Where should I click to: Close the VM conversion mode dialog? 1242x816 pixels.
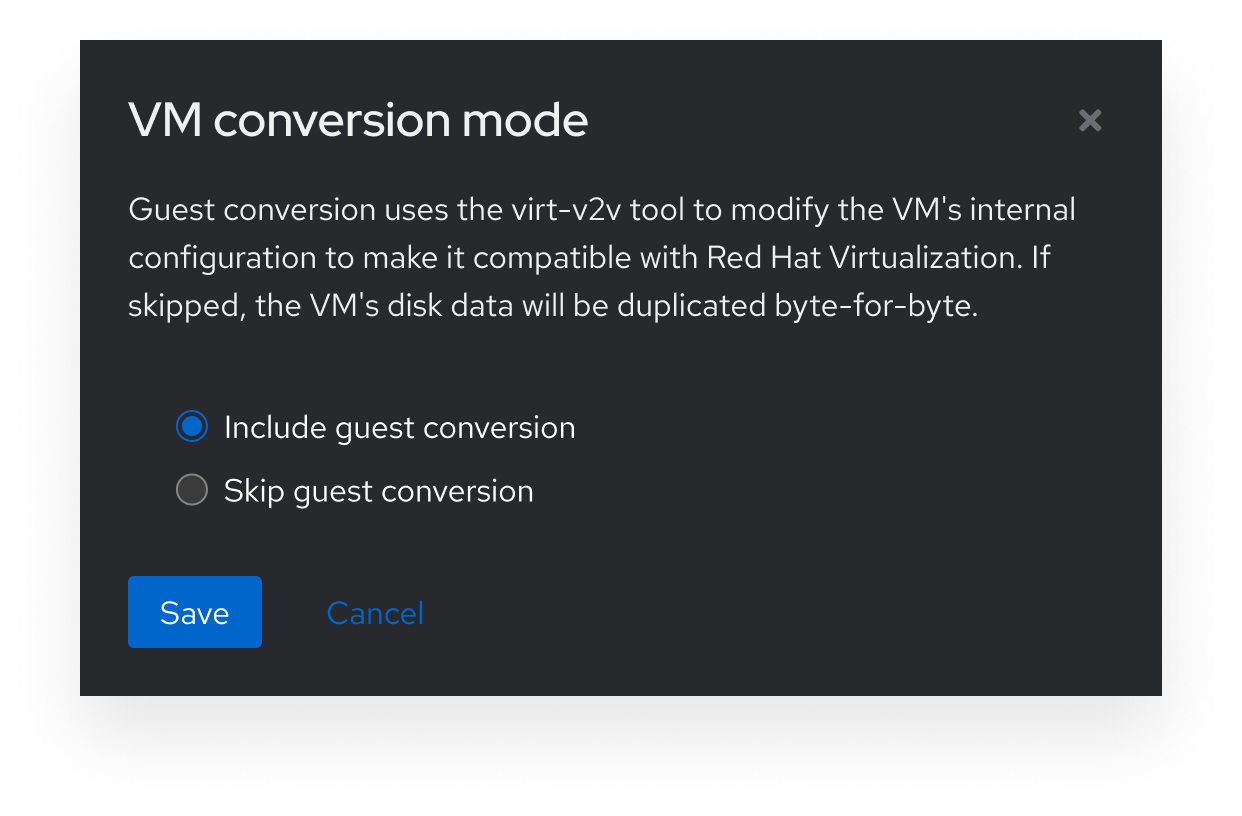pyautogui.click(x=1090, y=121)
